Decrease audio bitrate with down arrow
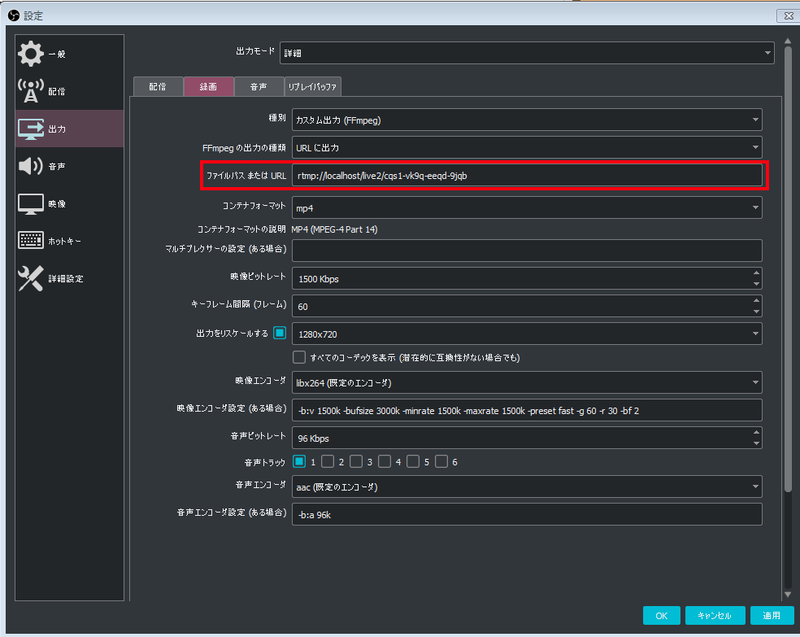Image resolution: width=800 pixels, height=637 pixels. [756, 444]
